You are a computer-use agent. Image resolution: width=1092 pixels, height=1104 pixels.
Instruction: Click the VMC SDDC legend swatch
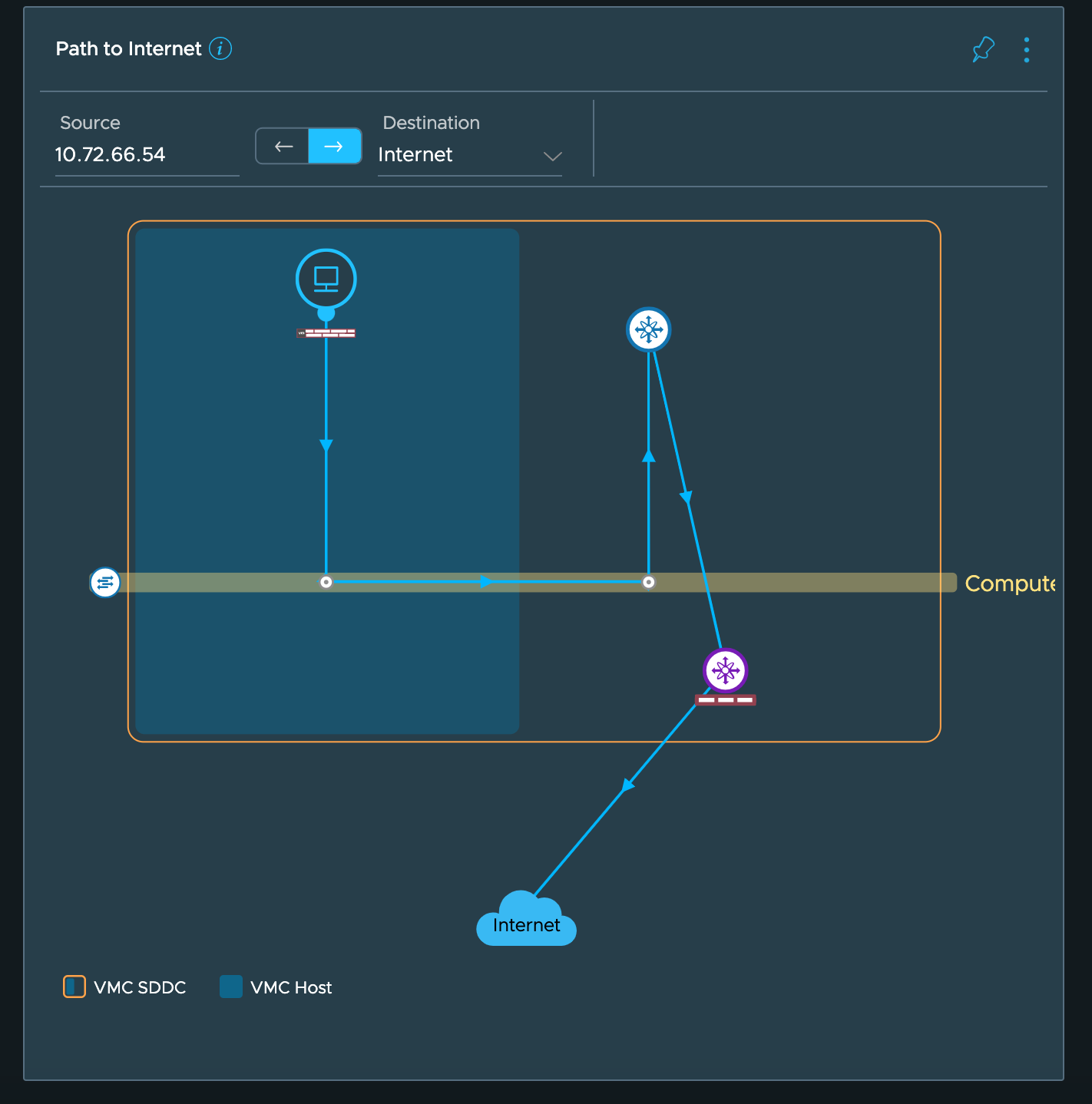(x=74, y=987)
